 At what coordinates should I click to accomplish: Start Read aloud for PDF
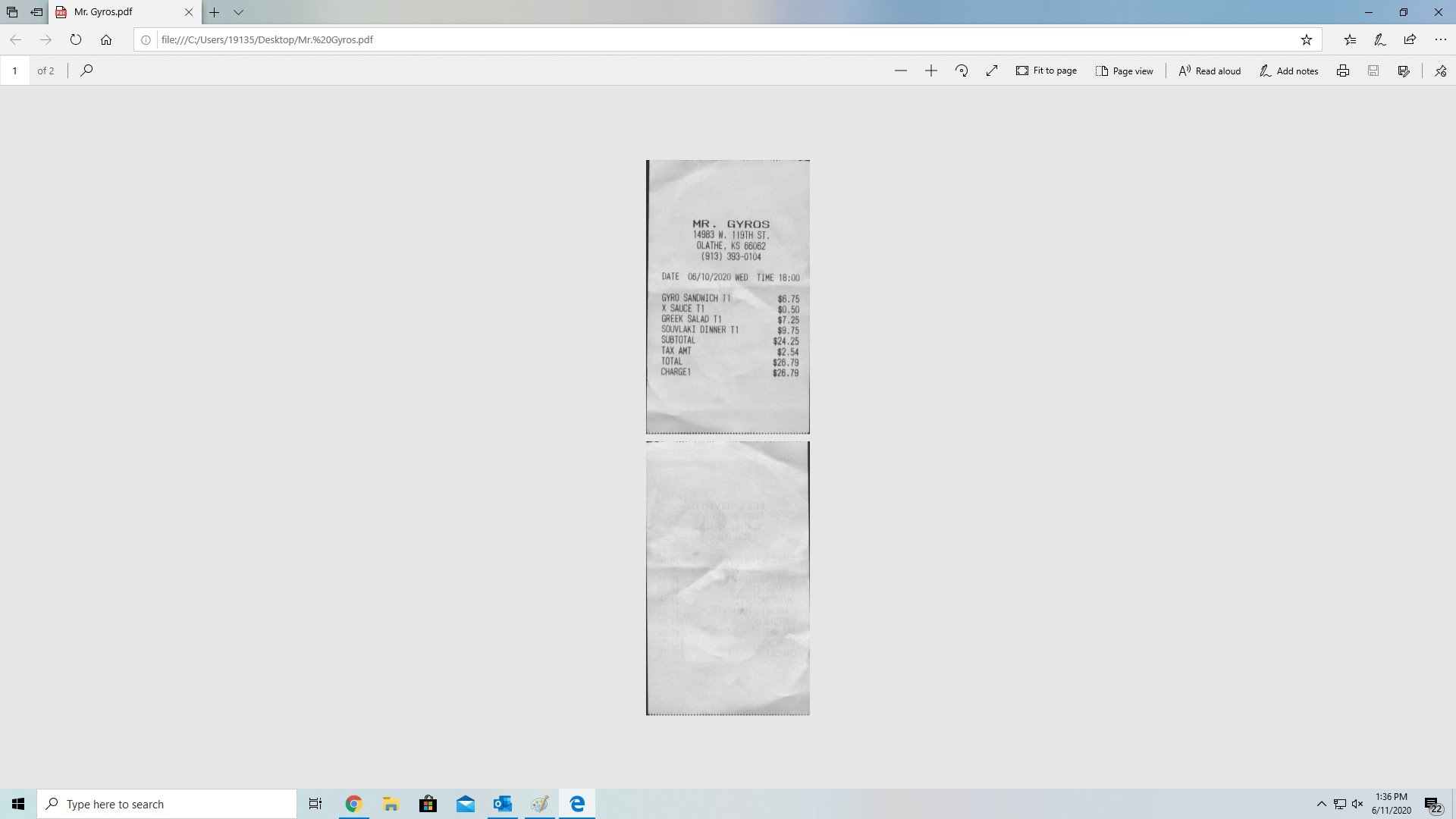1210,71
